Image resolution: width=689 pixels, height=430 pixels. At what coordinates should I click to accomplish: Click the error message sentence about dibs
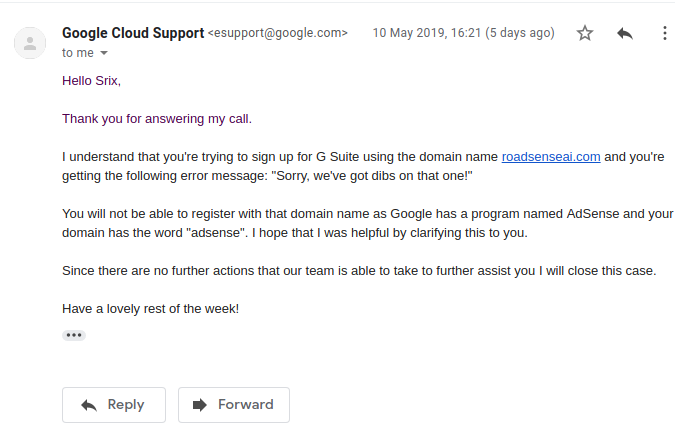click(363, 166)
